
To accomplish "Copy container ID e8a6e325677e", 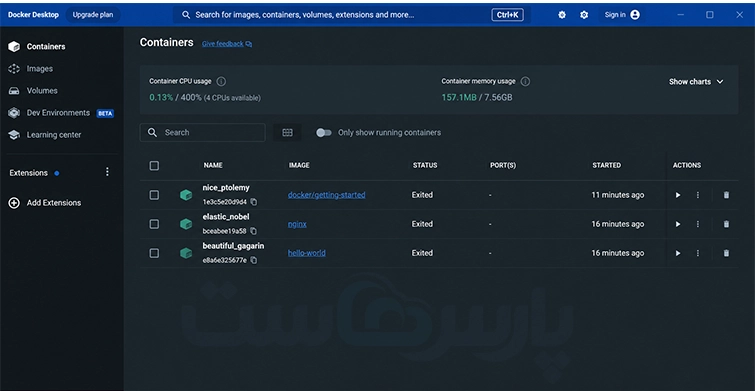I will [254, 260].
